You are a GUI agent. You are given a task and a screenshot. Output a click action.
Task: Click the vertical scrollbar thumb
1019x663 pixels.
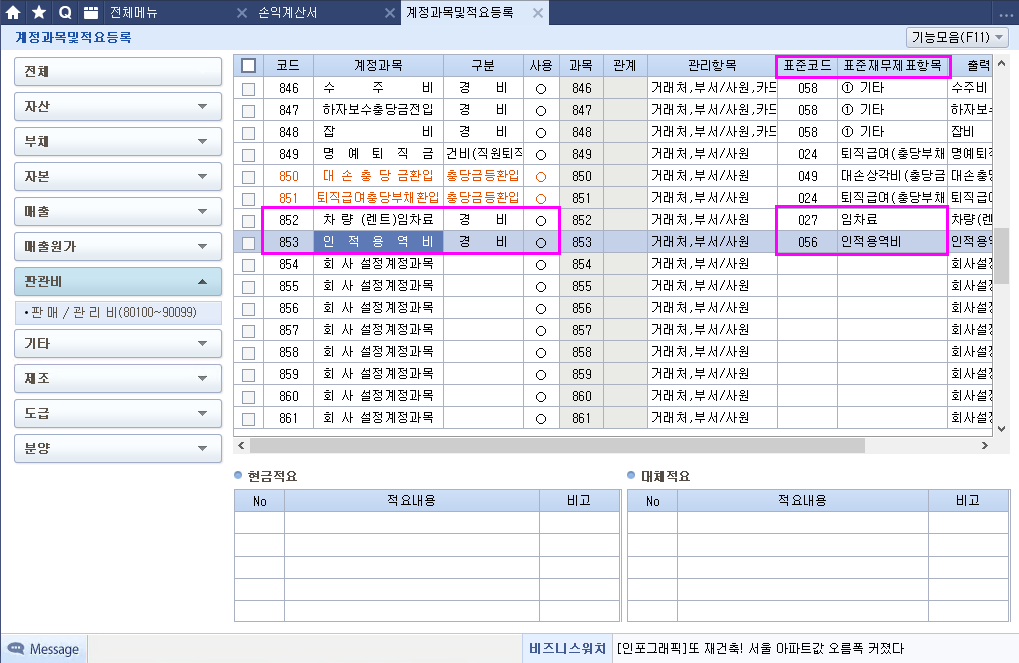pos(1001,255)
